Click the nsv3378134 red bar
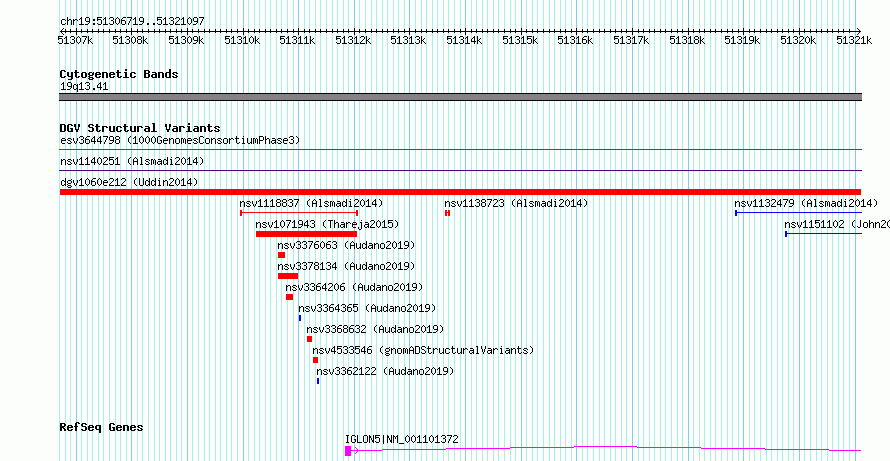The width and height of the screenshot is (890, 461). click(288, 276)
